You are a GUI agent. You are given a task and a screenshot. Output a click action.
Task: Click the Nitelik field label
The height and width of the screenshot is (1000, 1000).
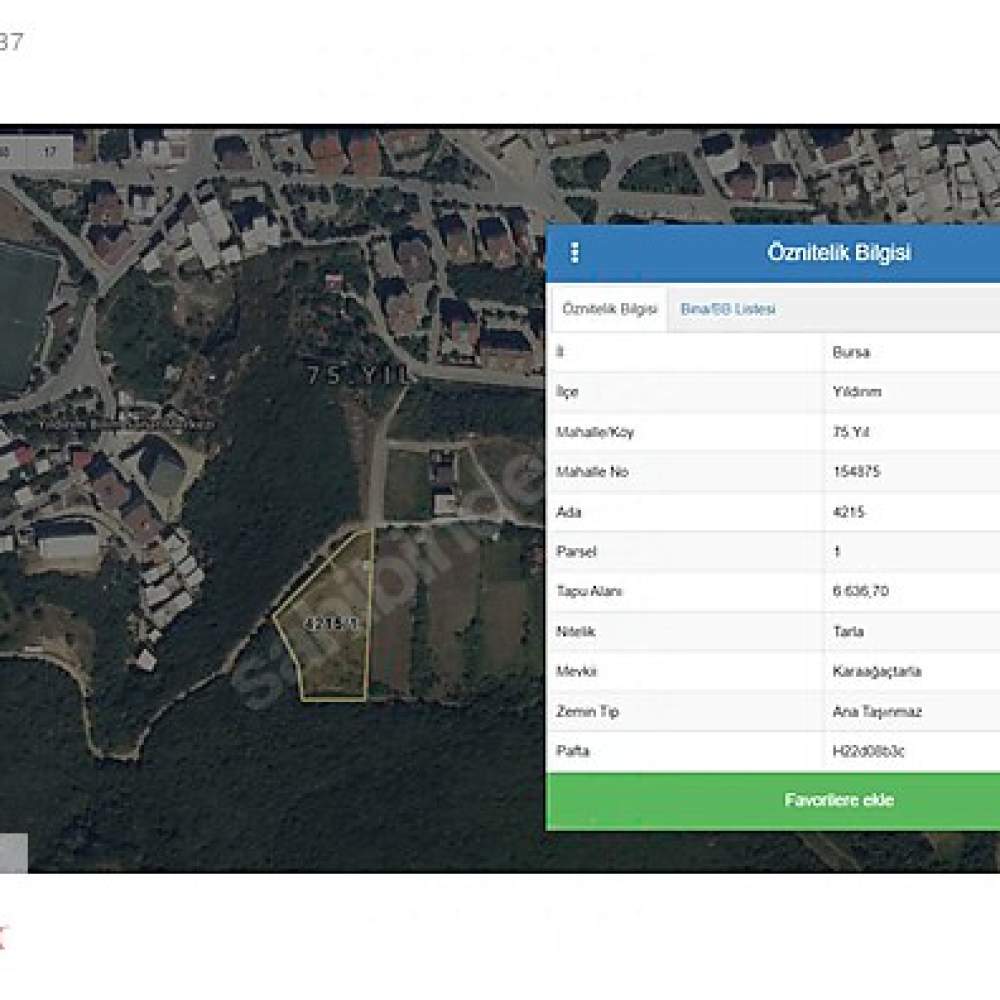click(x=575, y=631)
